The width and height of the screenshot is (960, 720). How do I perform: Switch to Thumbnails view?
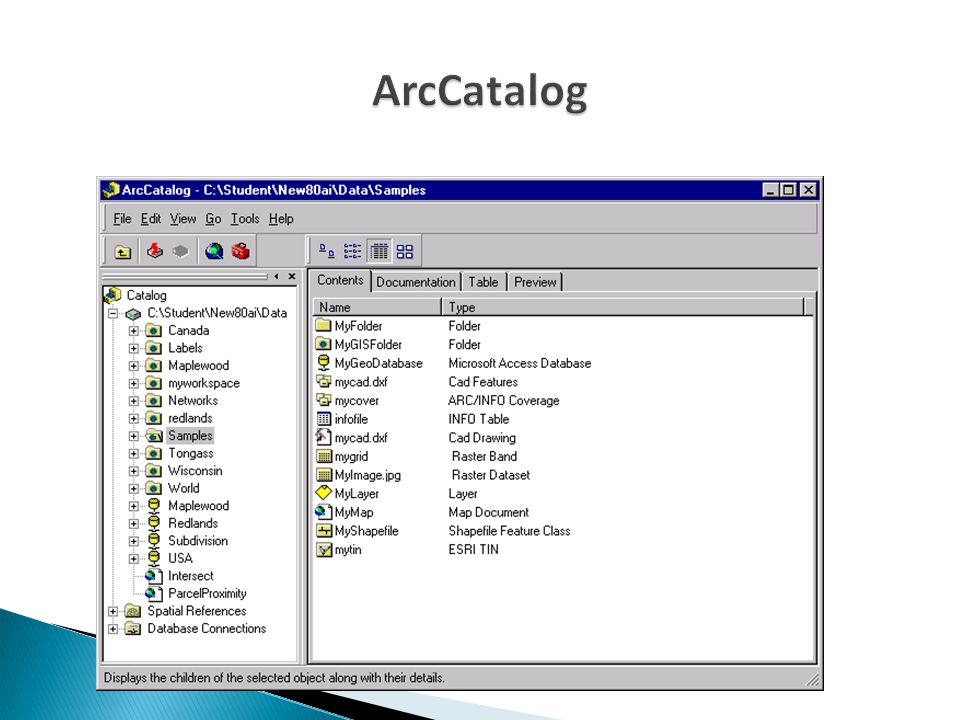click(x=405, y=251)
